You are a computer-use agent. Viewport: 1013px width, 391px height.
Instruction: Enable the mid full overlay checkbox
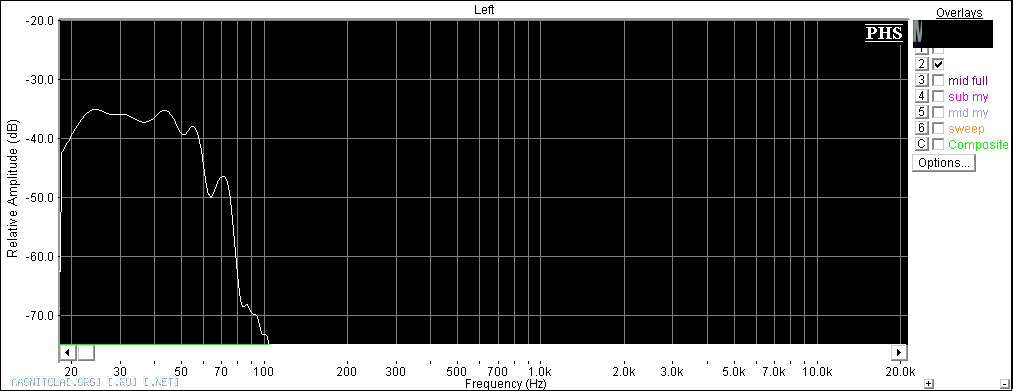click(x=938, y=80)
